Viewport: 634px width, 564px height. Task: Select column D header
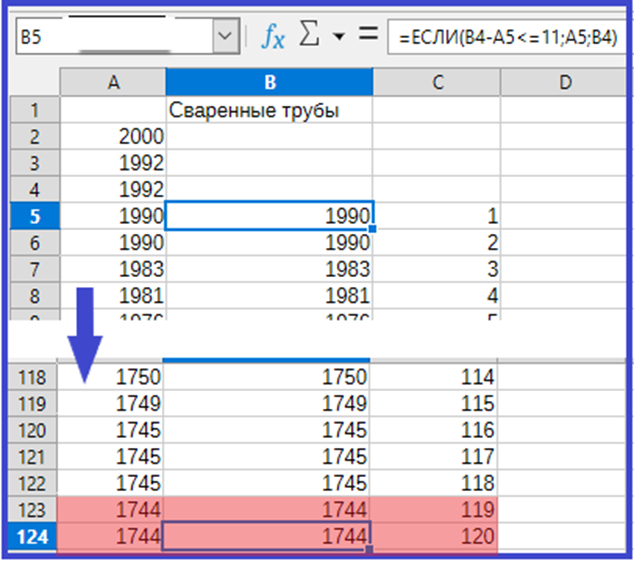click(565, 83)
